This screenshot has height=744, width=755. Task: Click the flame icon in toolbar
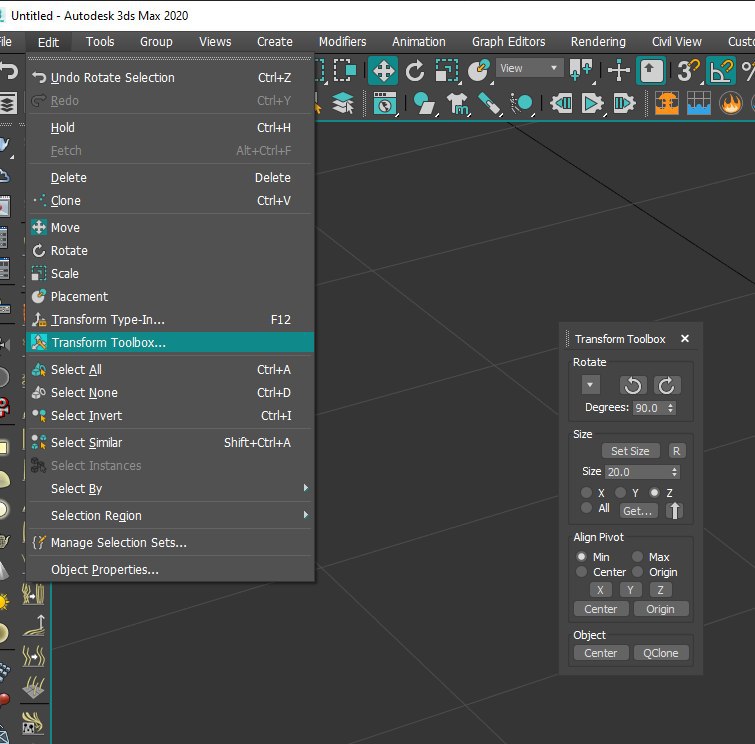coord(731,103)
